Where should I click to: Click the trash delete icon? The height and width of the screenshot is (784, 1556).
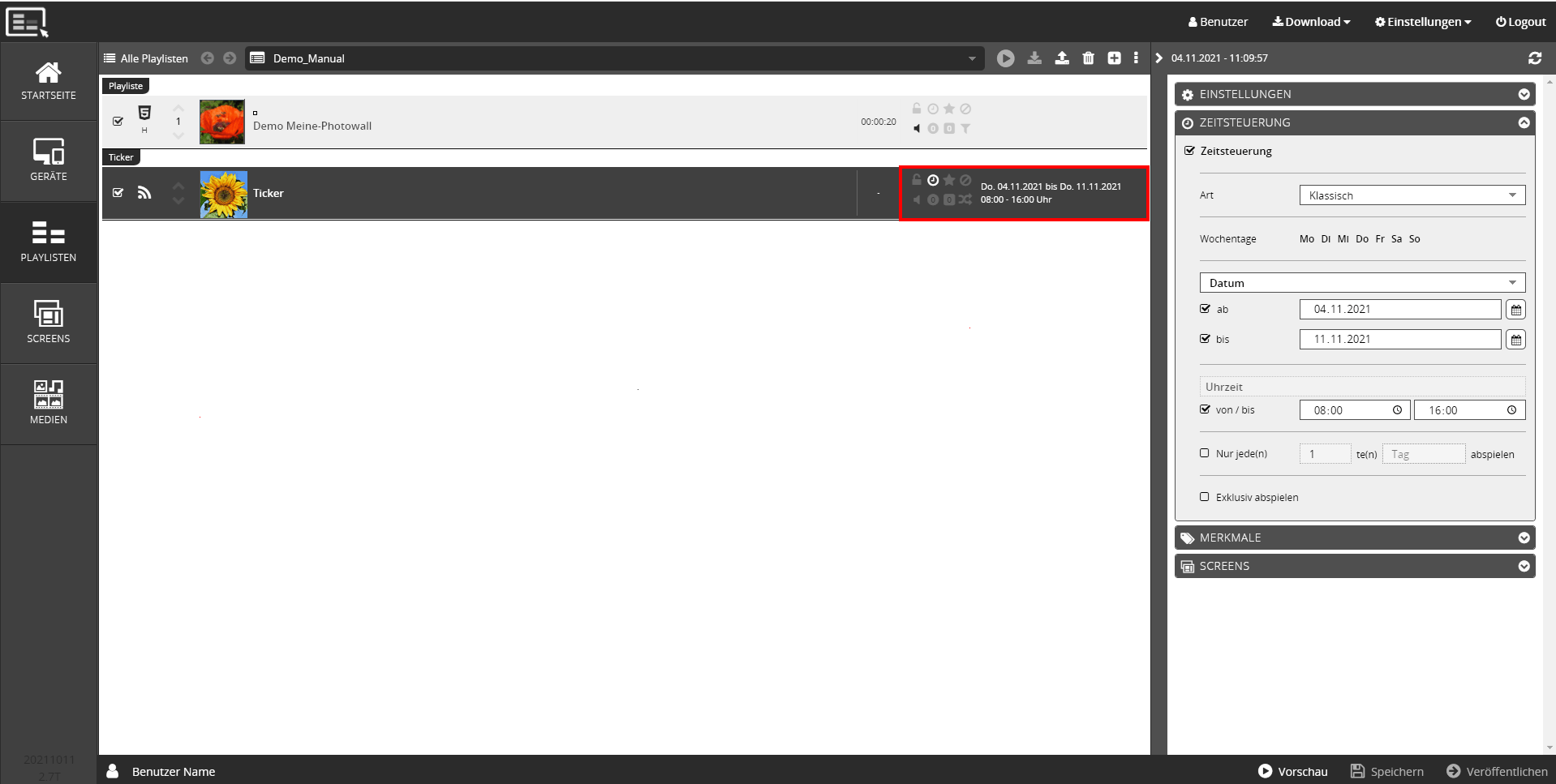point(1088,58)
